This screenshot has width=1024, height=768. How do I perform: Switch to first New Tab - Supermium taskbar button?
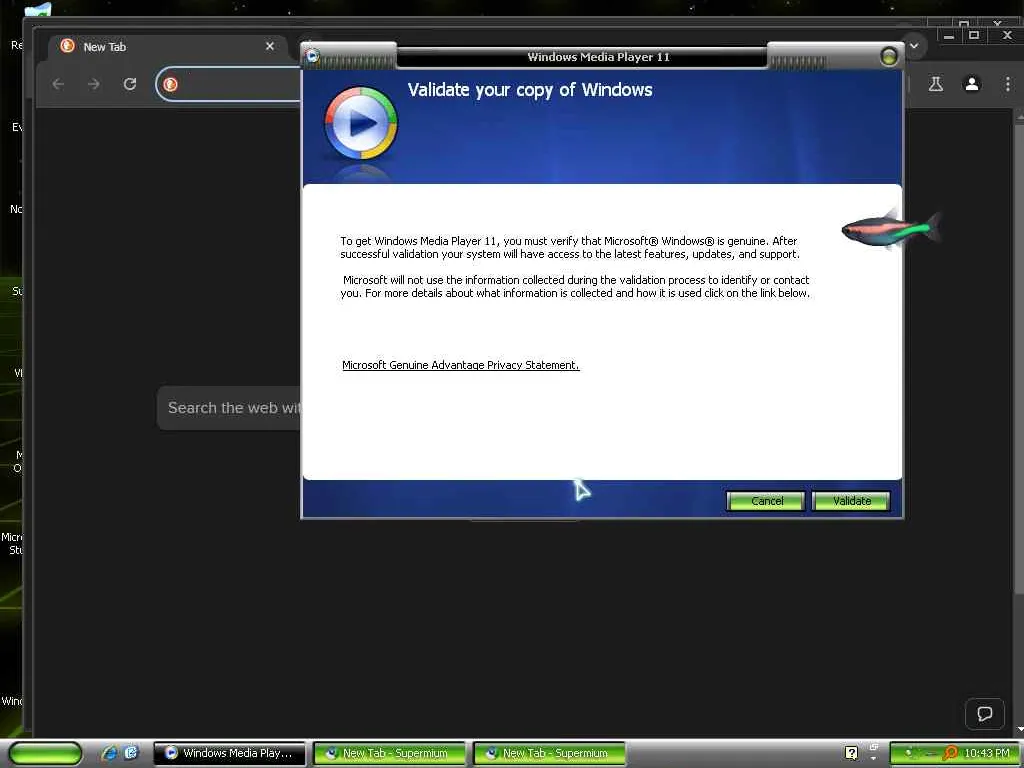point(389,753)
